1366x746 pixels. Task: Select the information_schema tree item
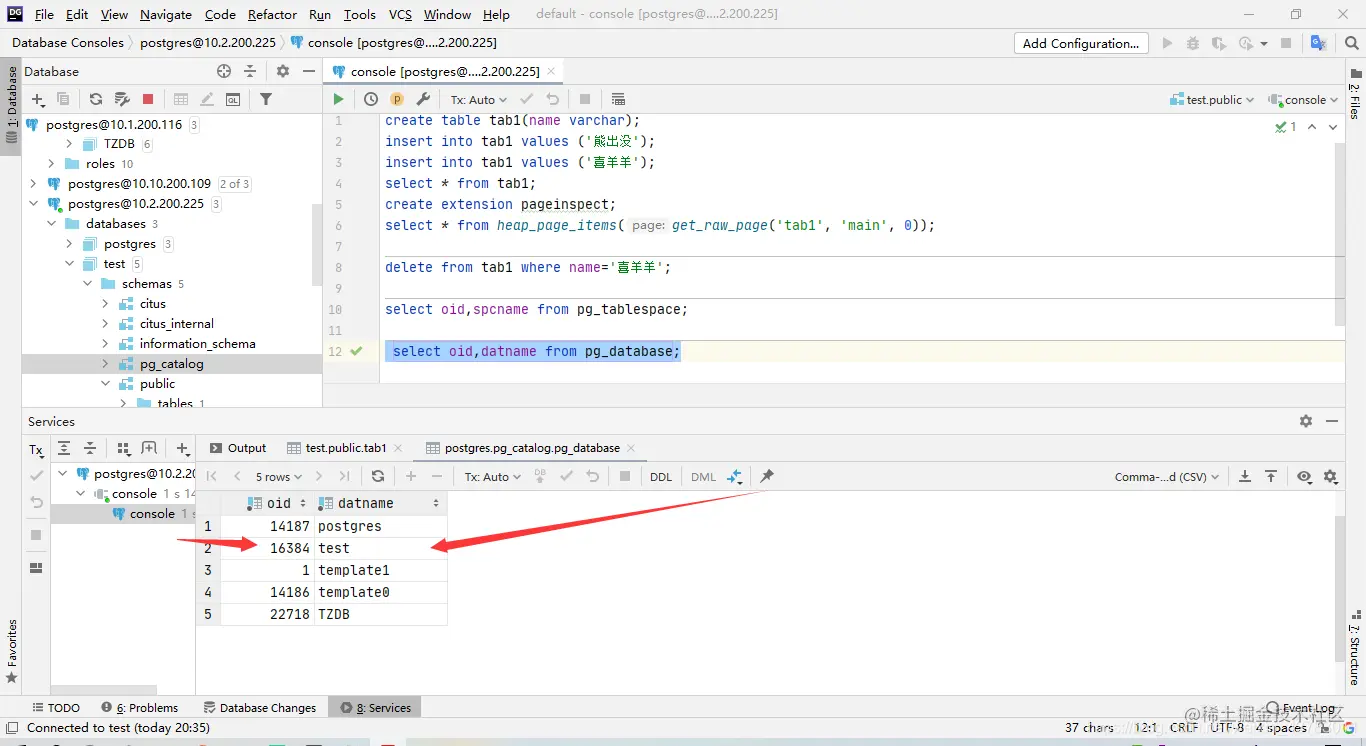coord(198,344)
